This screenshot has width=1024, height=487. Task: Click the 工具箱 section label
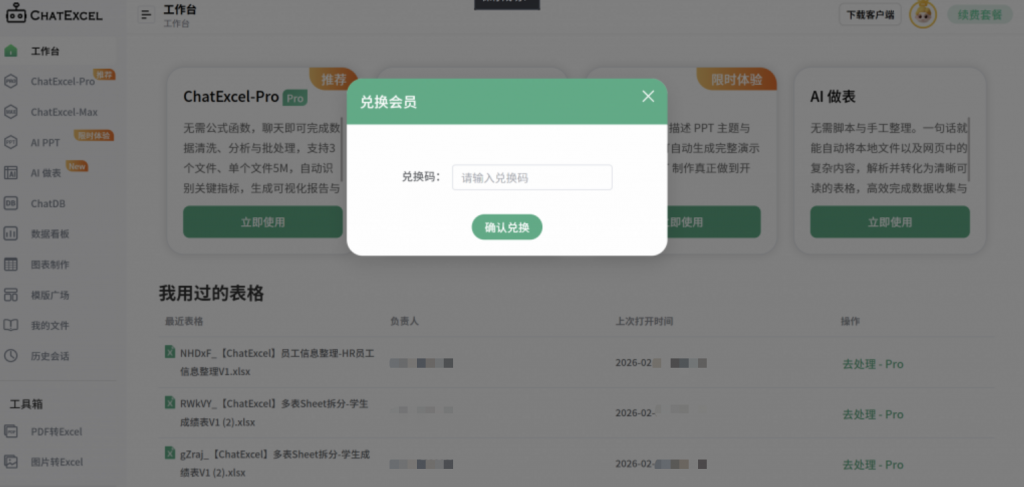pos(26,404)
